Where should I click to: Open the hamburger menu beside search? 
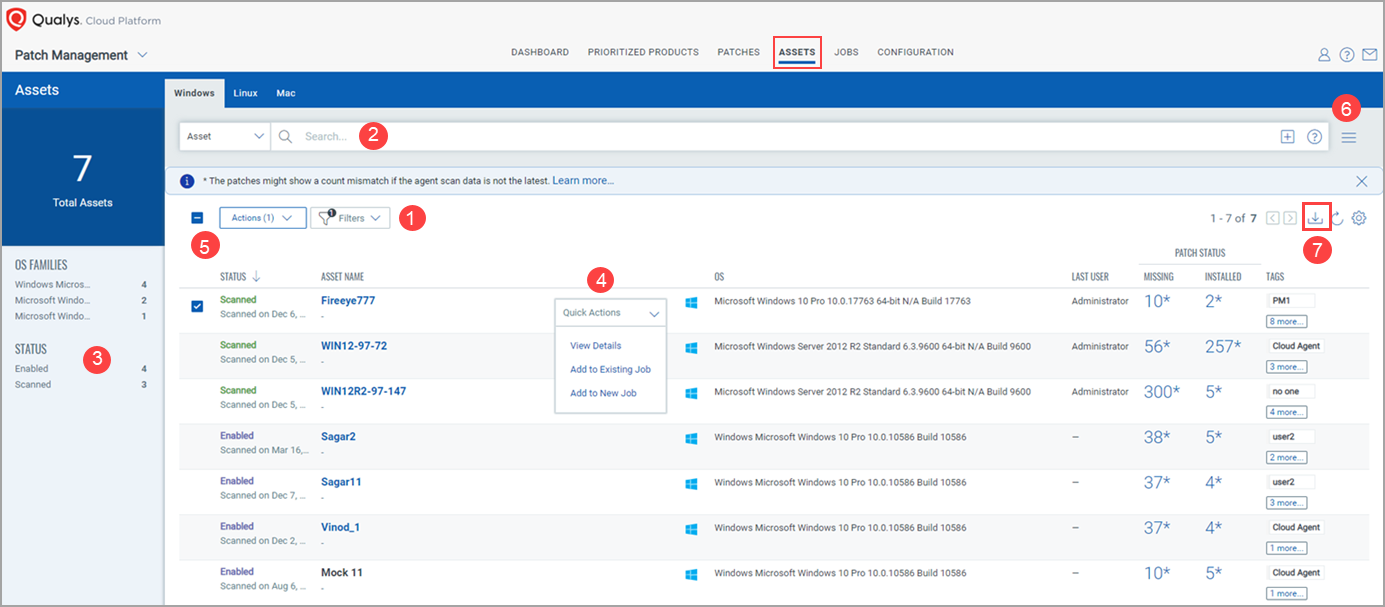tap(1349, 137)
